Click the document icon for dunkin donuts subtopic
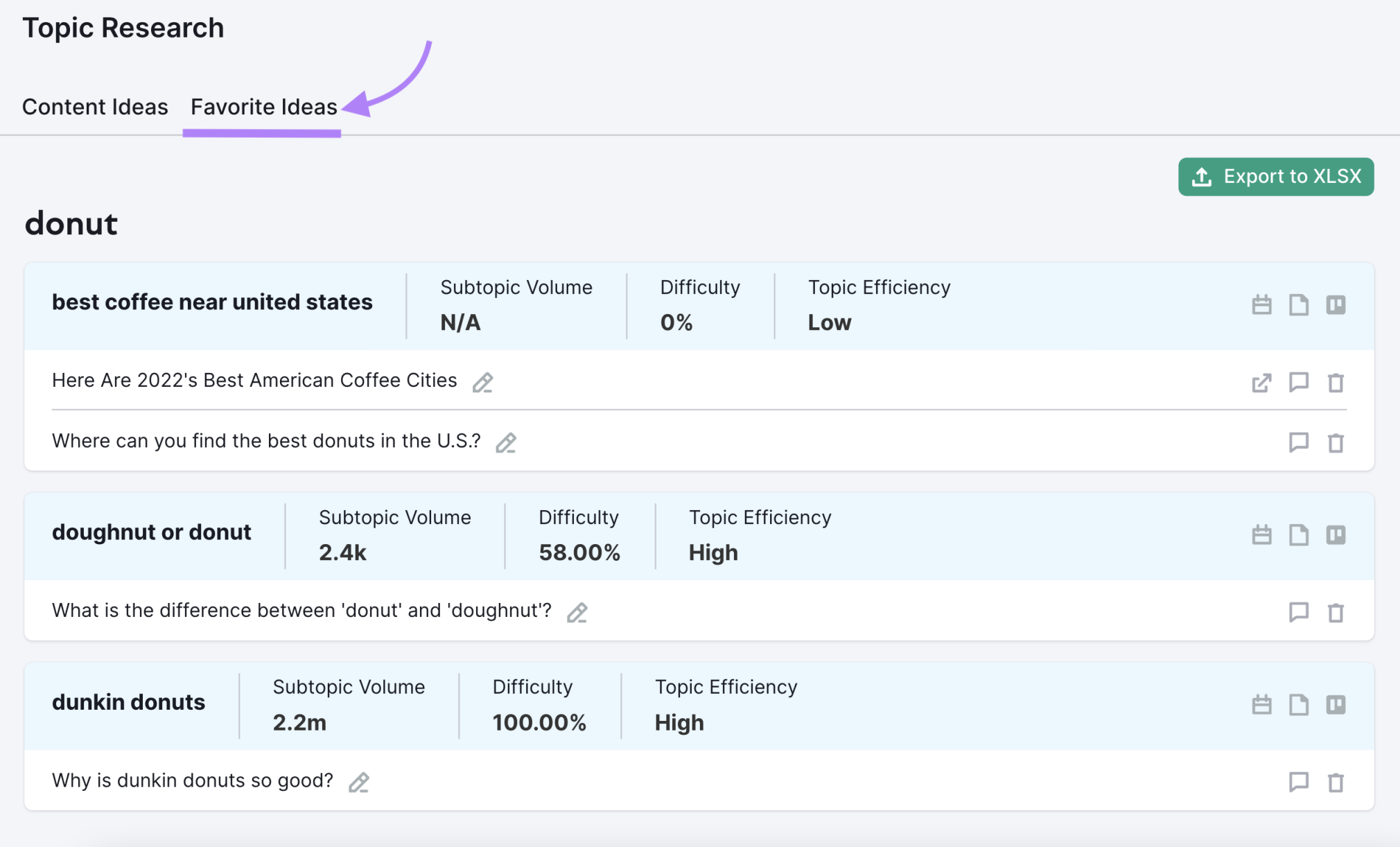 click(1299, 702)
